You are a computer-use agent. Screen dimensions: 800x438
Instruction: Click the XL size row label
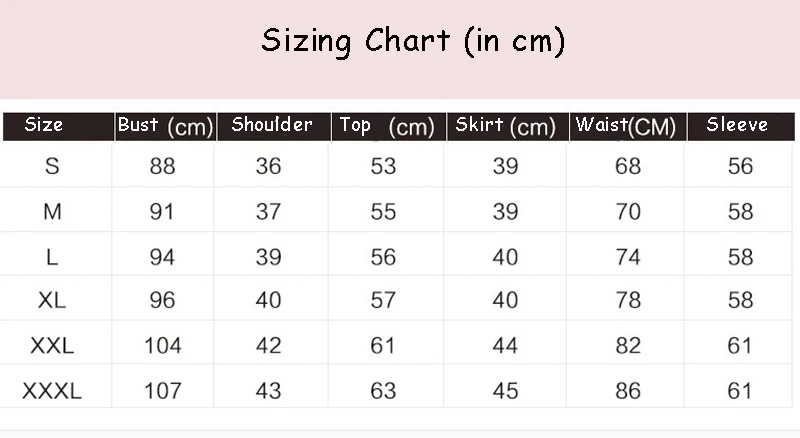click(x=52, y=300)
